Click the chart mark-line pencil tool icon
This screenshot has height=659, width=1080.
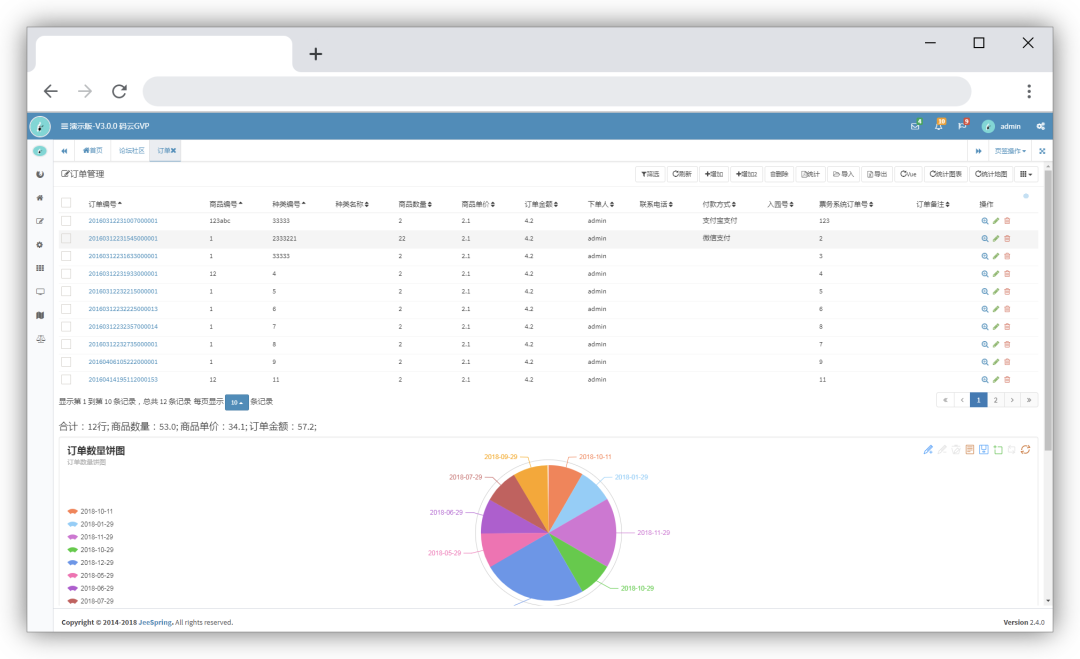[x=928, y=450]
